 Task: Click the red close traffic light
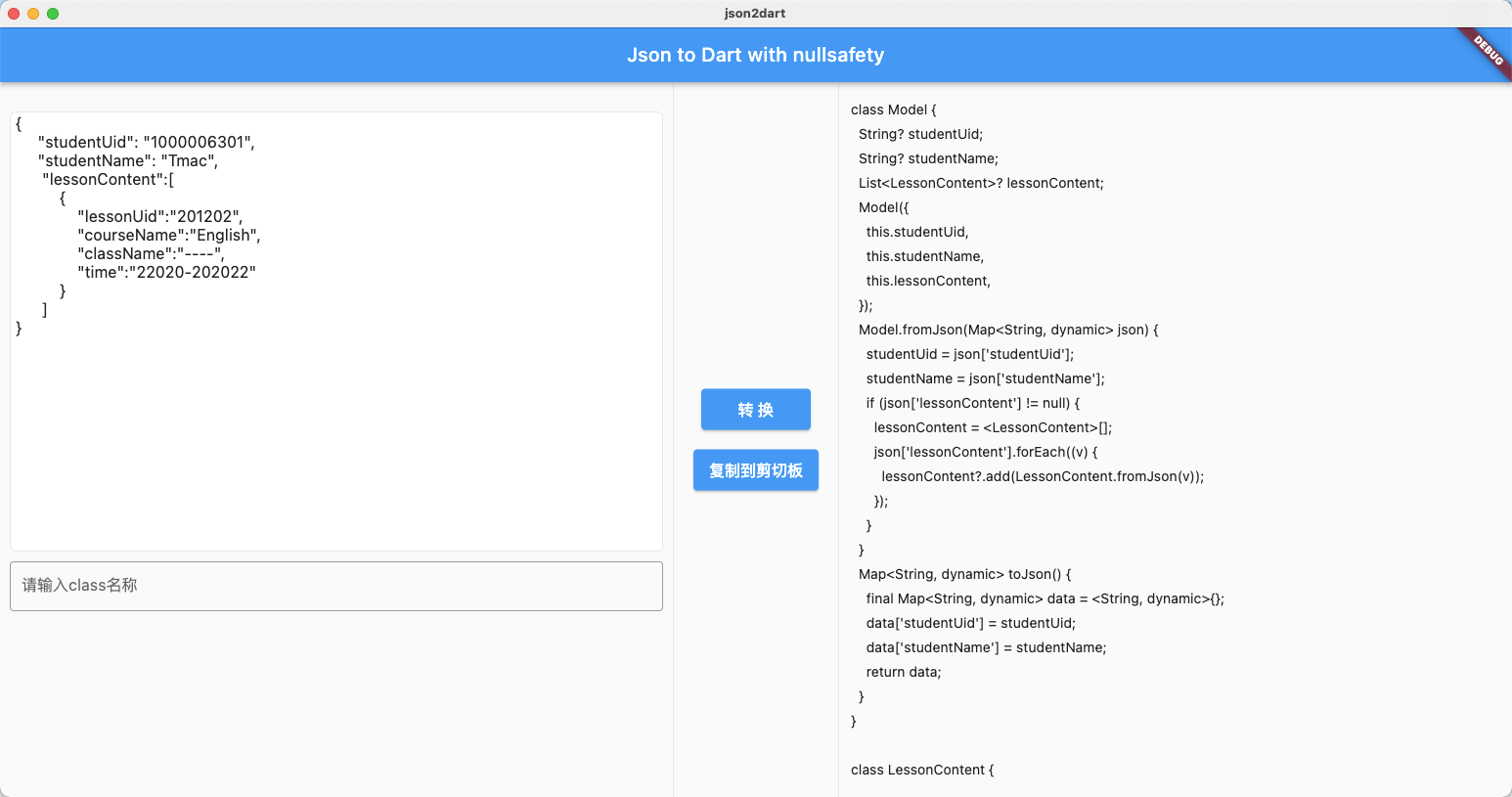(x=12, y=14)
